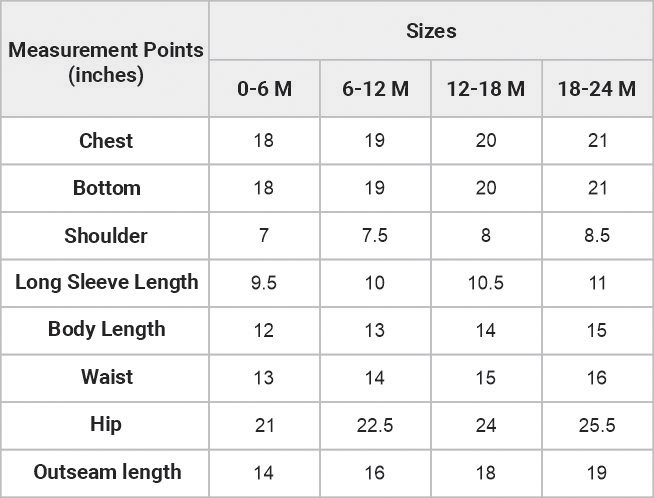
Task: Select the Long Sleeve Length 10.5 cell
Action: point(486,283)
